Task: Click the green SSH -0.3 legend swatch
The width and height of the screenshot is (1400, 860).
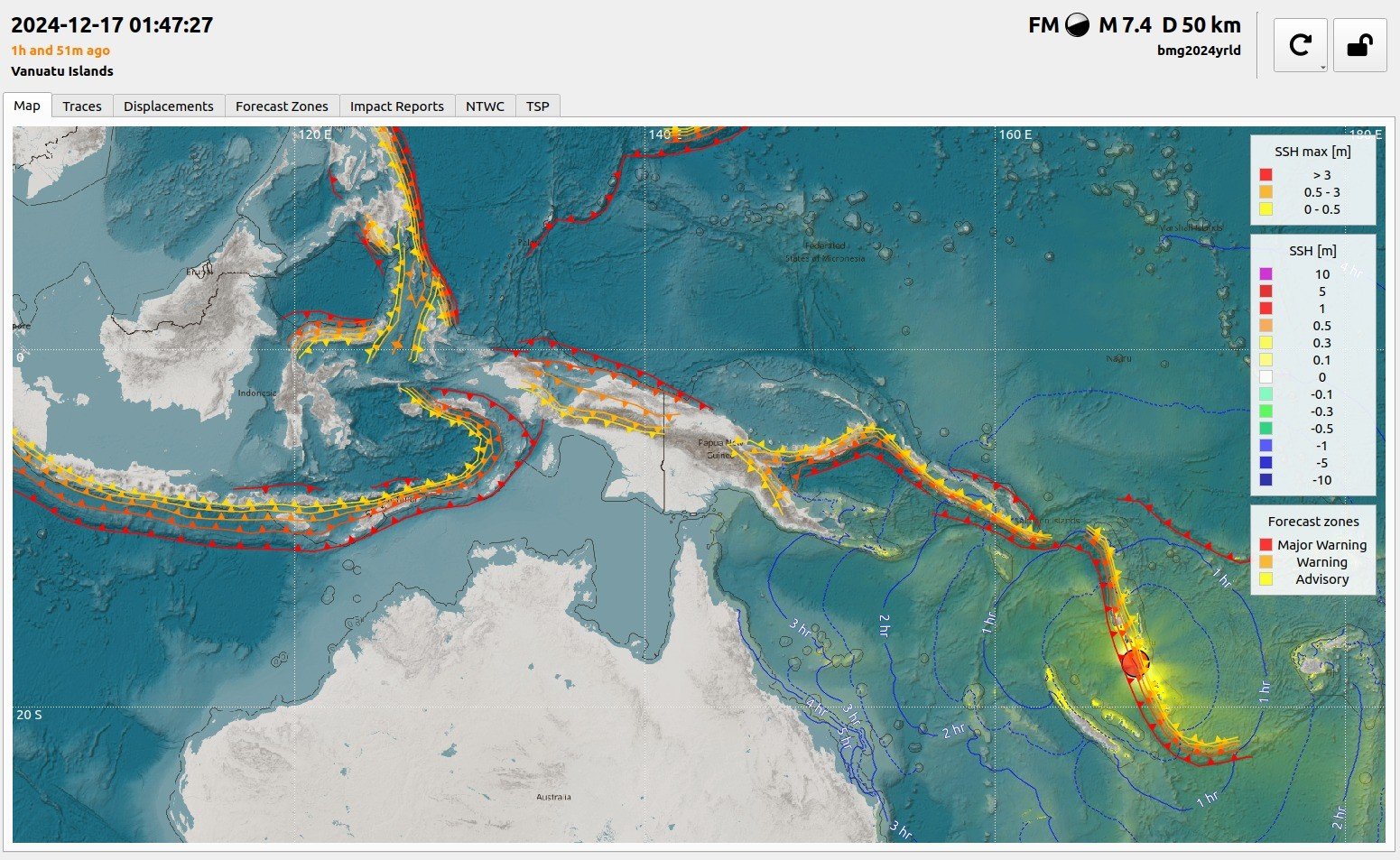Action: pos(1266,412)
